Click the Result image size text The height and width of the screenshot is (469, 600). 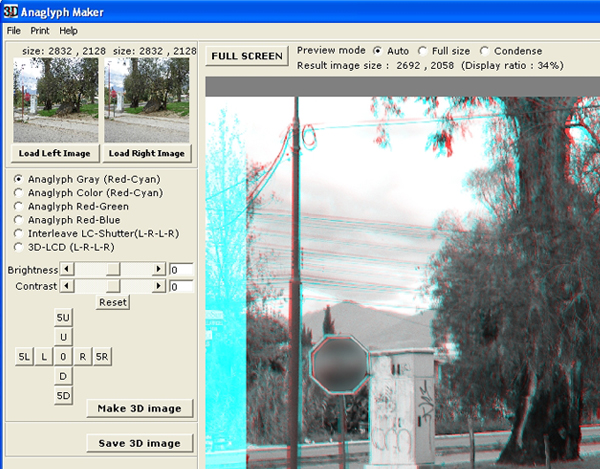375,65
